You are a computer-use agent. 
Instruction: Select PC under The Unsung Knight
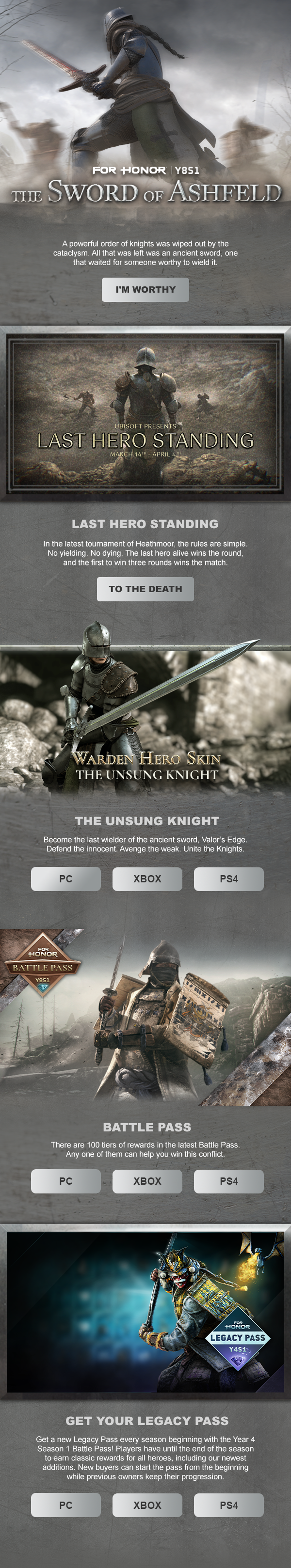coord(66,879)
